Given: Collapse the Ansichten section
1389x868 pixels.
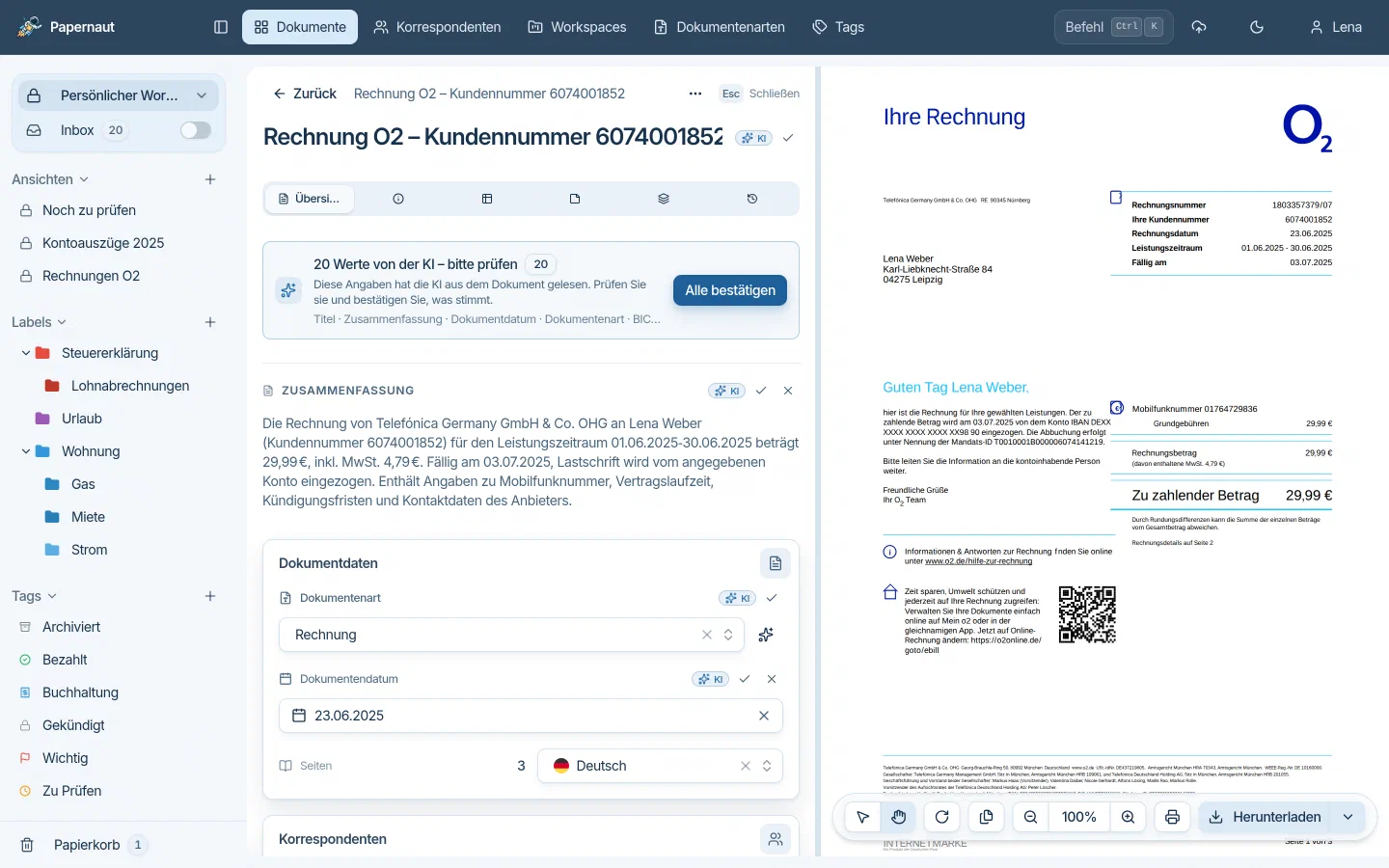Looking at the screenshot, I should click(x=50, y=179).
